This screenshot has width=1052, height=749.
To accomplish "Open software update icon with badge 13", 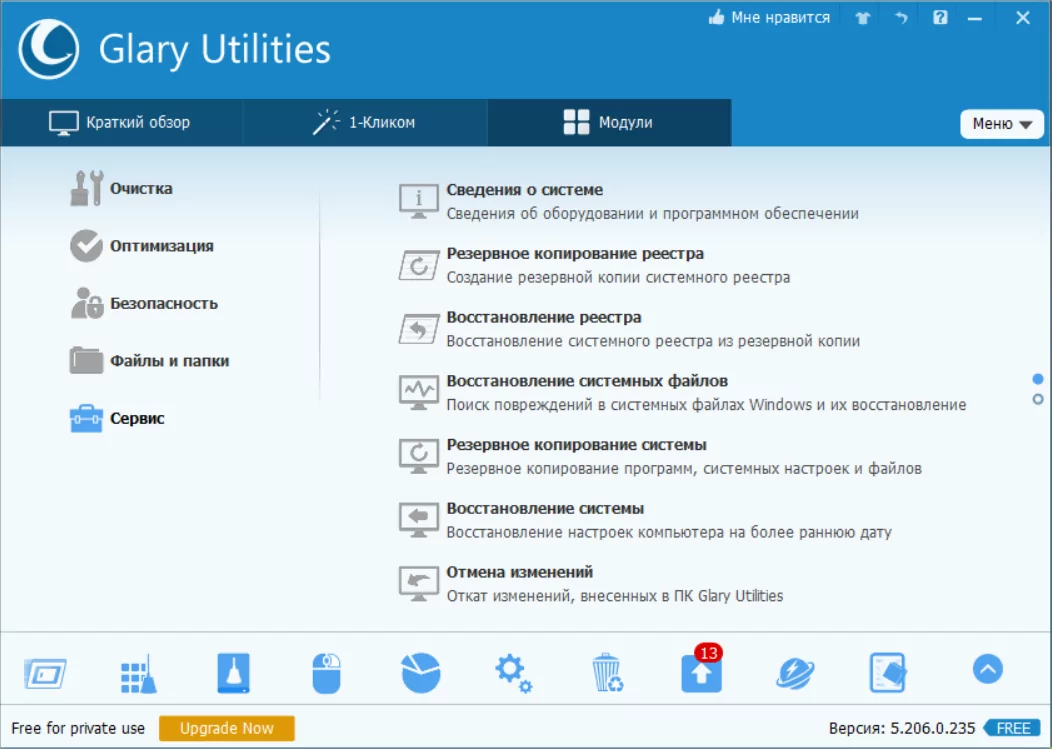I will click(702, 668).
